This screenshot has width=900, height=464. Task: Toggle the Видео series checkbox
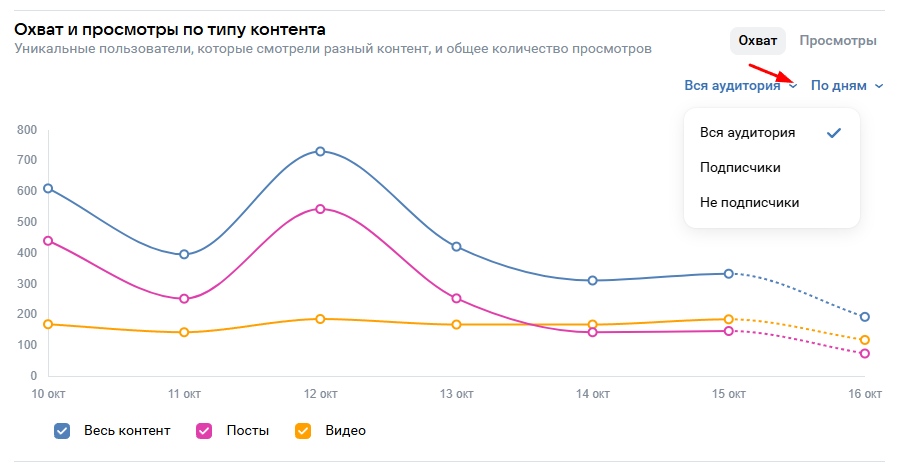point(303,431)
